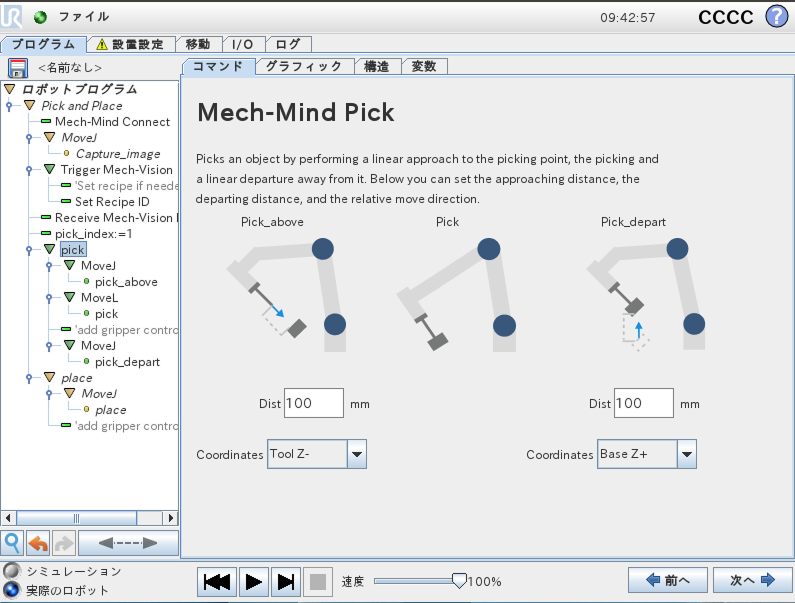Select the highlighted pick tree node
This screenshot has height=603, width=795.
point(73,250)
